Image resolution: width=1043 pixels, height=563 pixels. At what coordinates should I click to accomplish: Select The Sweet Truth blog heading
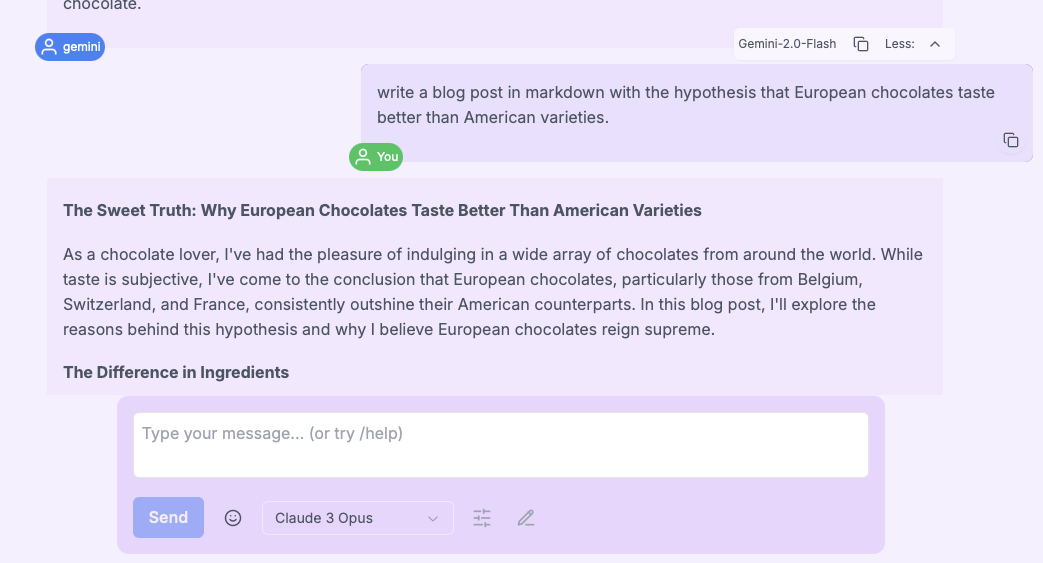[382, 210]
